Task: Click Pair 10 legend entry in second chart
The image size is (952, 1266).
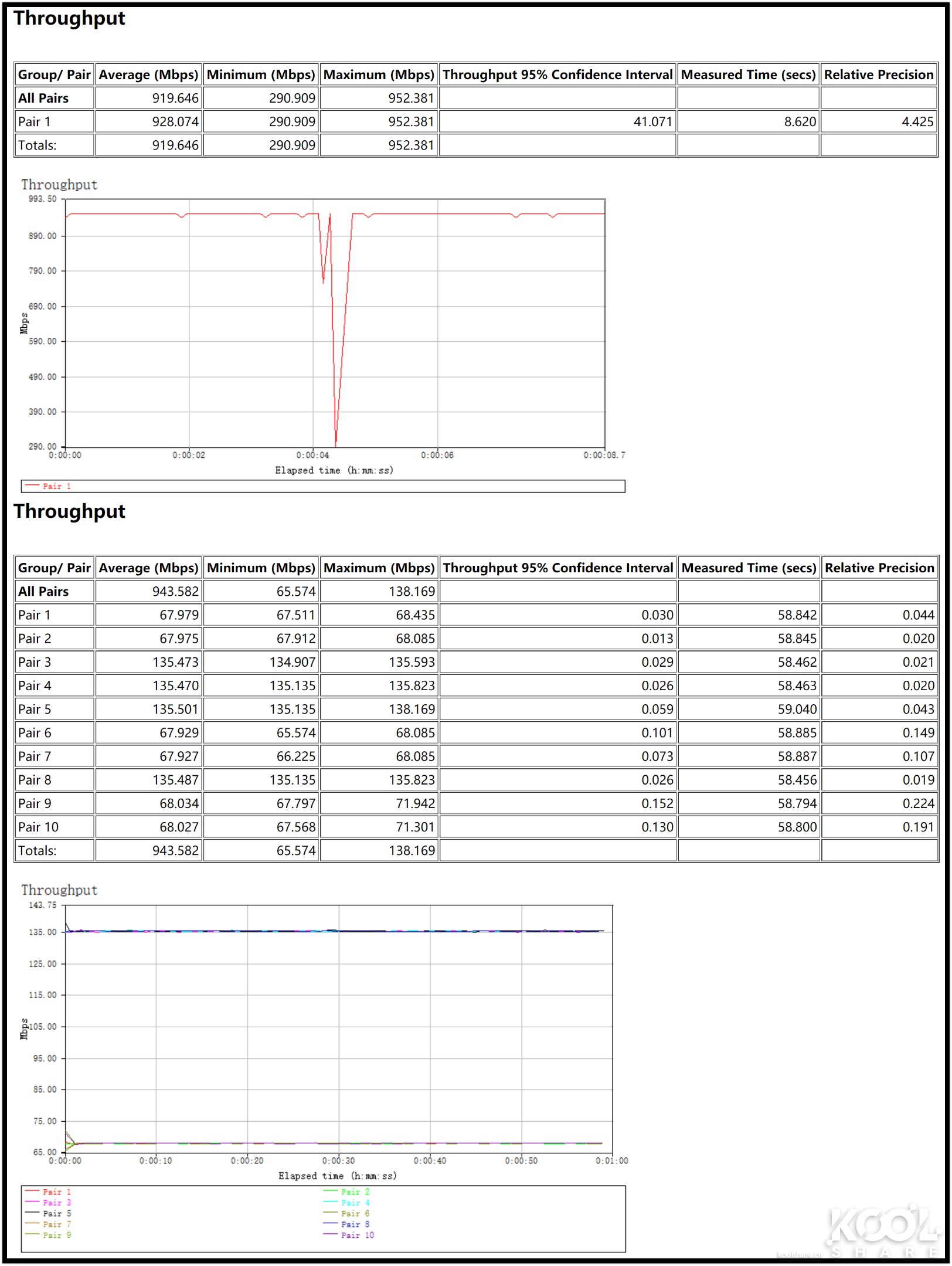Action: click(349, 1235)
